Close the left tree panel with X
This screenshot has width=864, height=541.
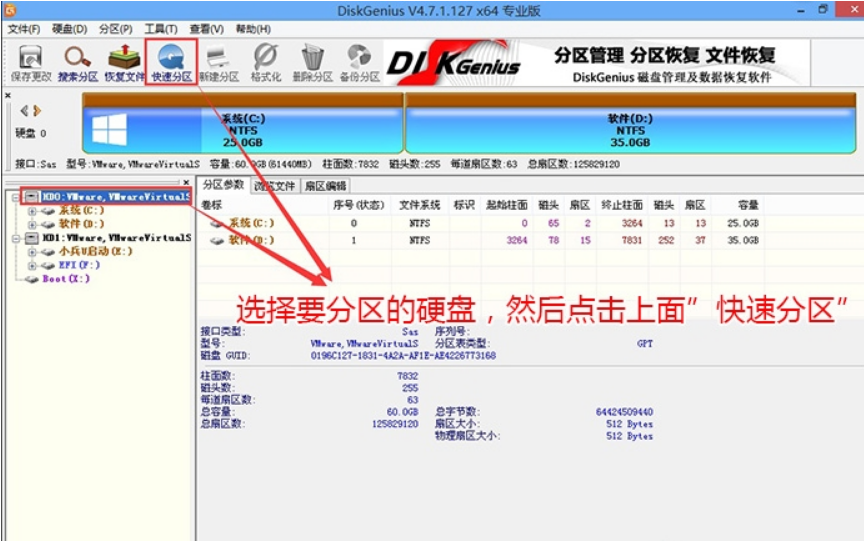[x=186, y=182]
